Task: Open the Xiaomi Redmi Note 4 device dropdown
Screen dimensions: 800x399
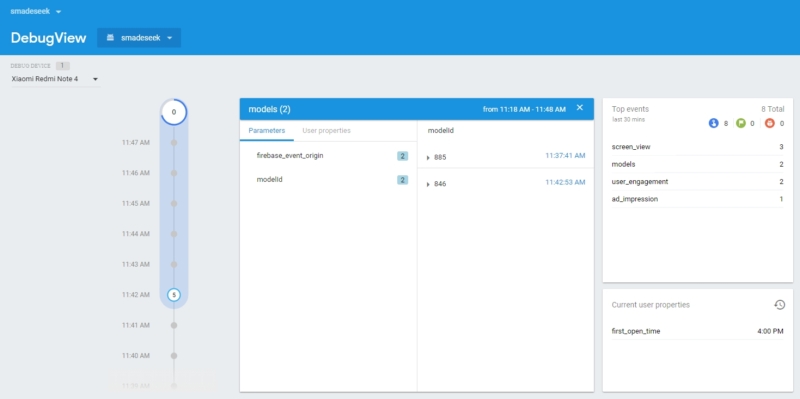Action: [x=55, y=79]
